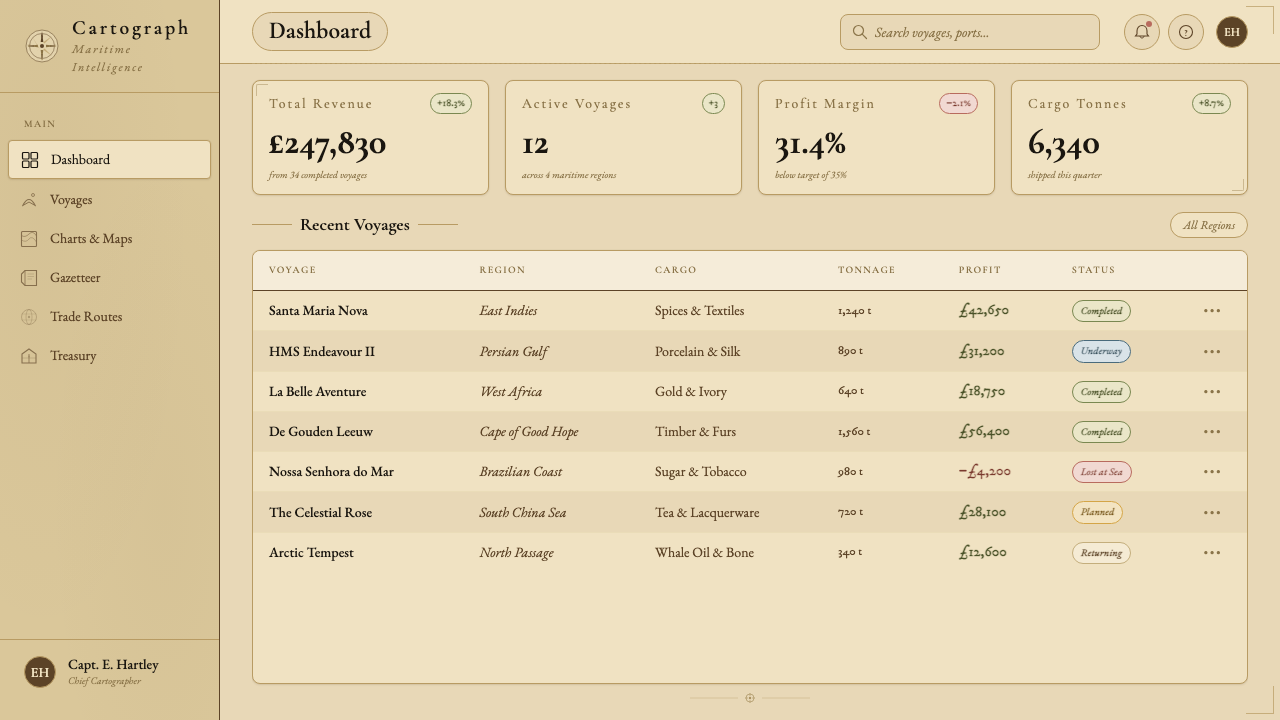
Task: Open Charts & Maps section
Action: pos(109,239)
